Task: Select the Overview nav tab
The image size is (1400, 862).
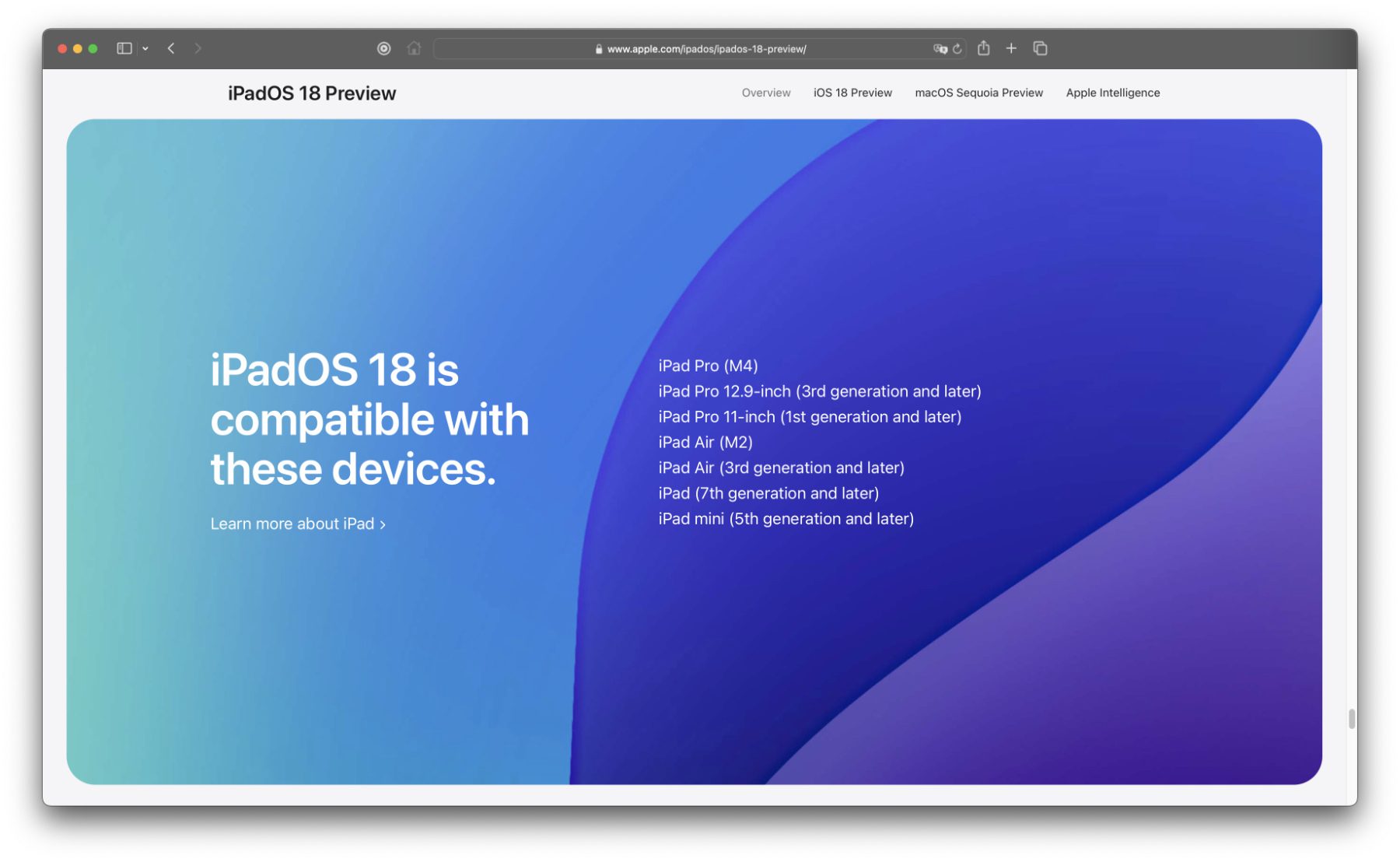Action: [765, 93]
